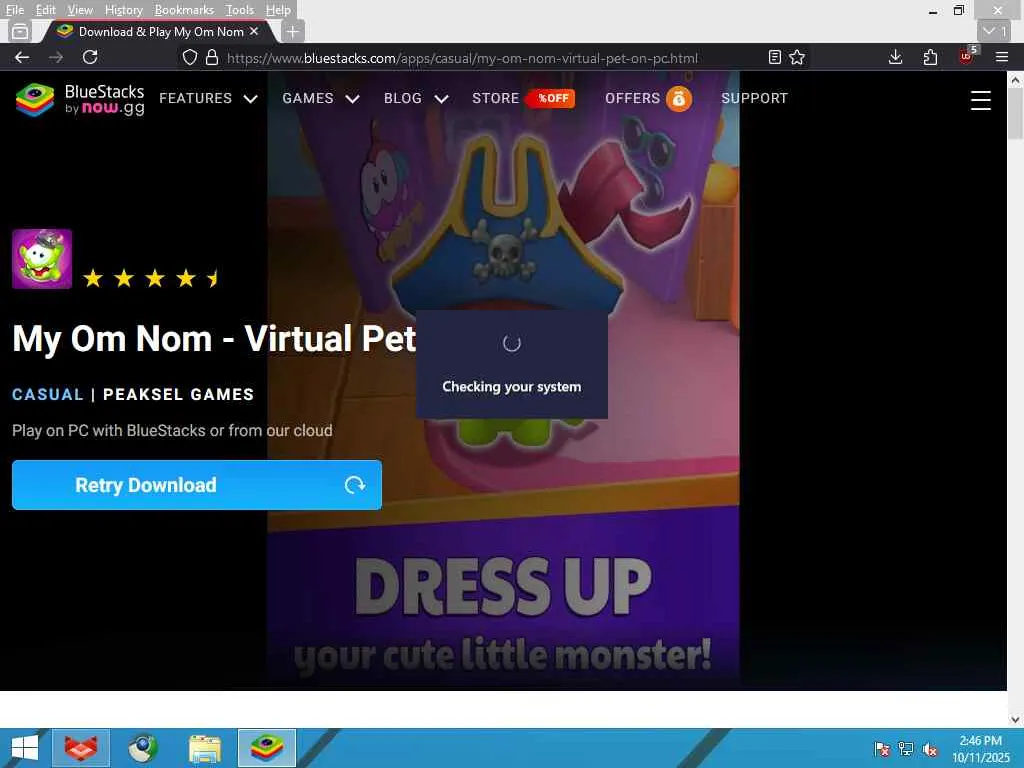Click the My Om Nom app icon
Viewport: 1024px width, 768px height.
(42, 259)
